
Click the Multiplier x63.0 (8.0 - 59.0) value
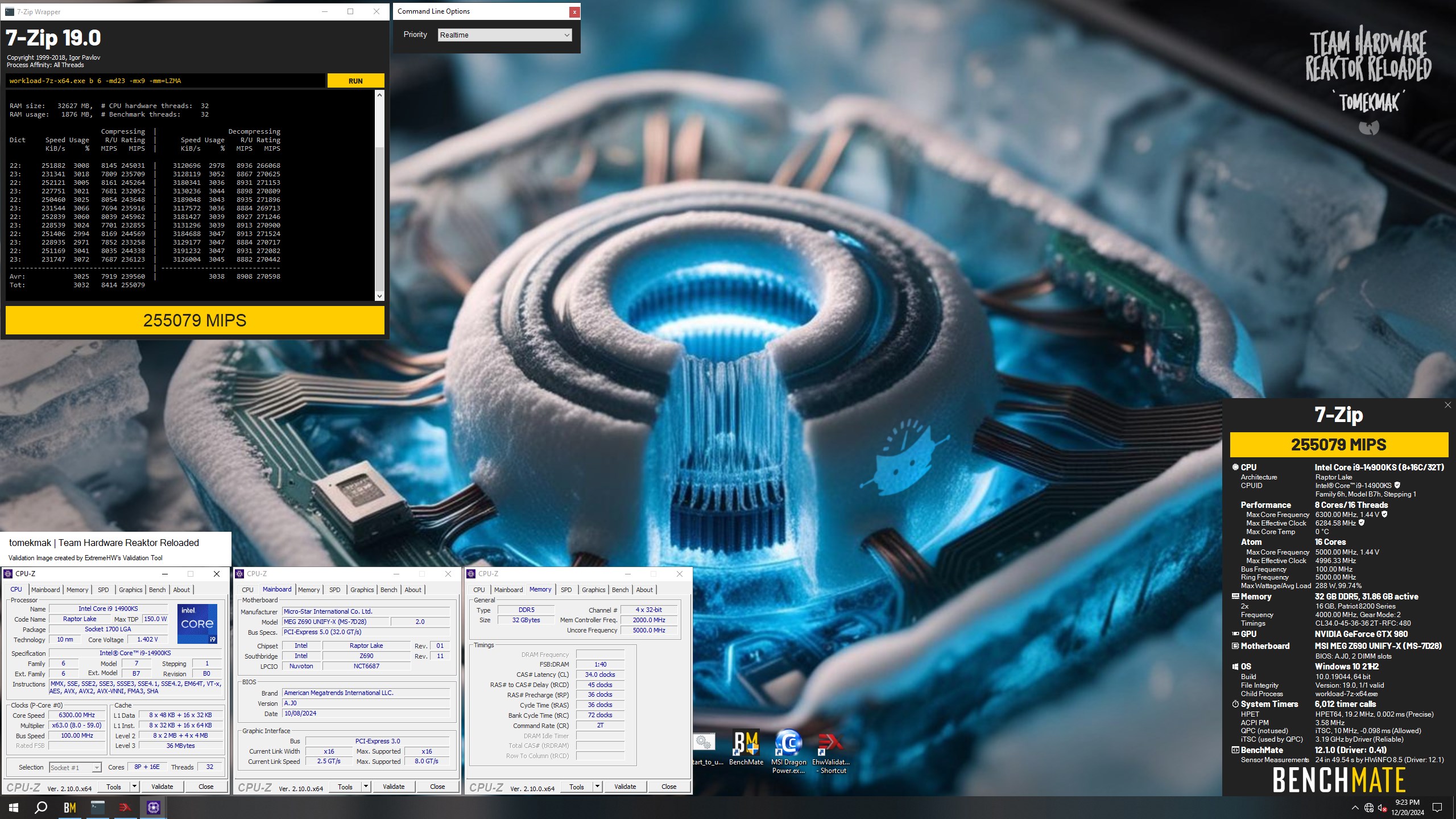(x=77, y=726)
